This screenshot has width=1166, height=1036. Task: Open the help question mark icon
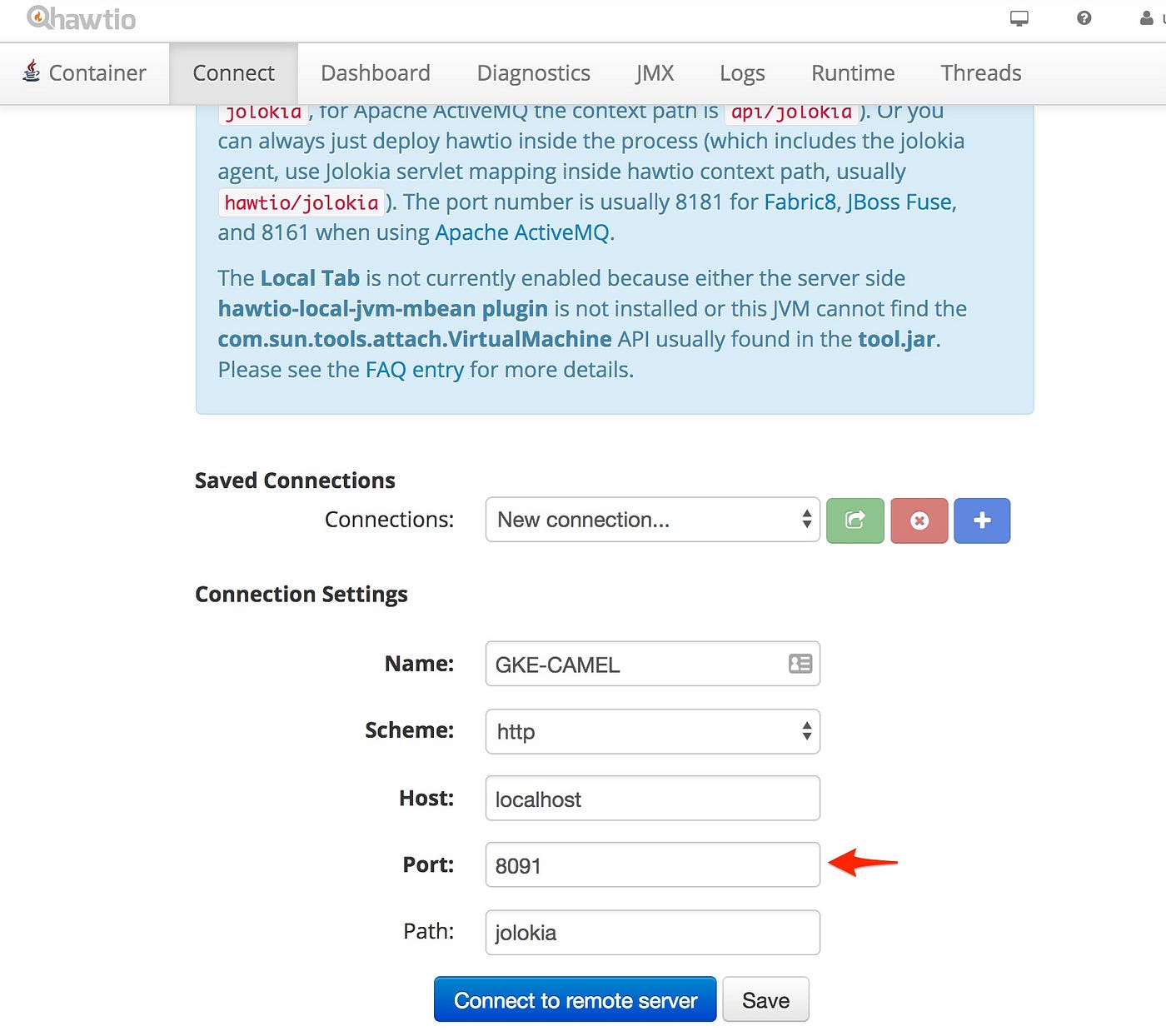pos(1084,17)
